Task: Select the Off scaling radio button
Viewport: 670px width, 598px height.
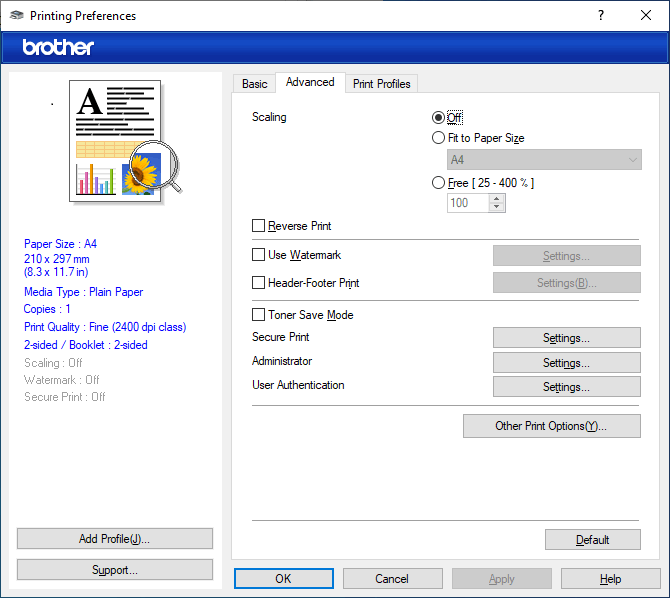Action: click(438, 118)
